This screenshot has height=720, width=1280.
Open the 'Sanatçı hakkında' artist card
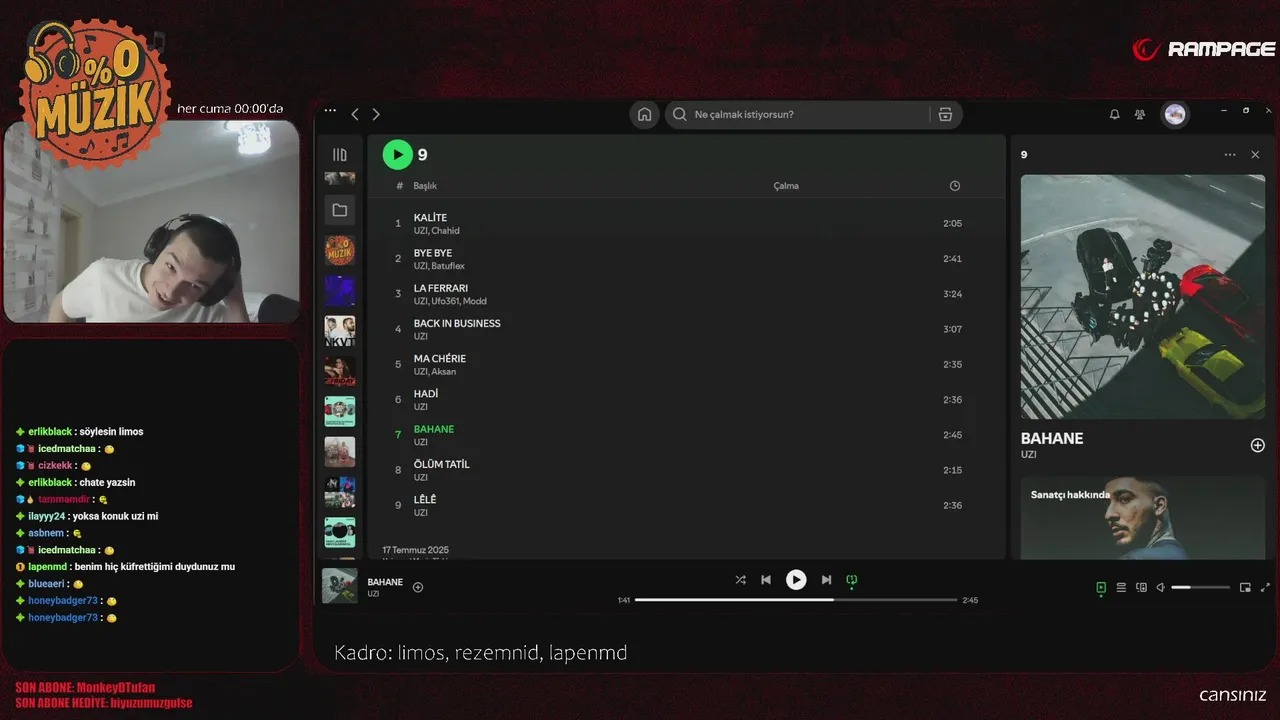coord(1143,517)
